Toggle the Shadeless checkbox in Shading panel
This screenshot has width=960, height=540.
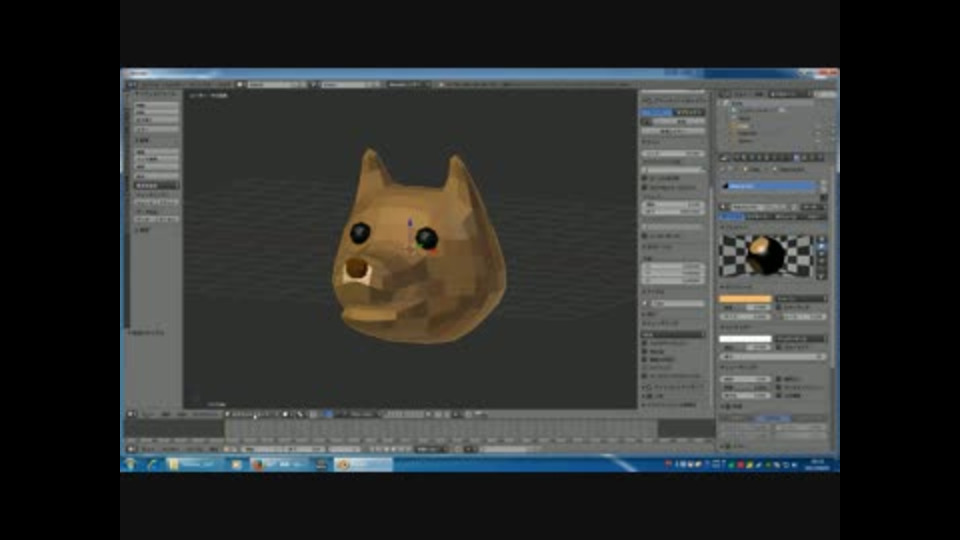click(779, 380)
